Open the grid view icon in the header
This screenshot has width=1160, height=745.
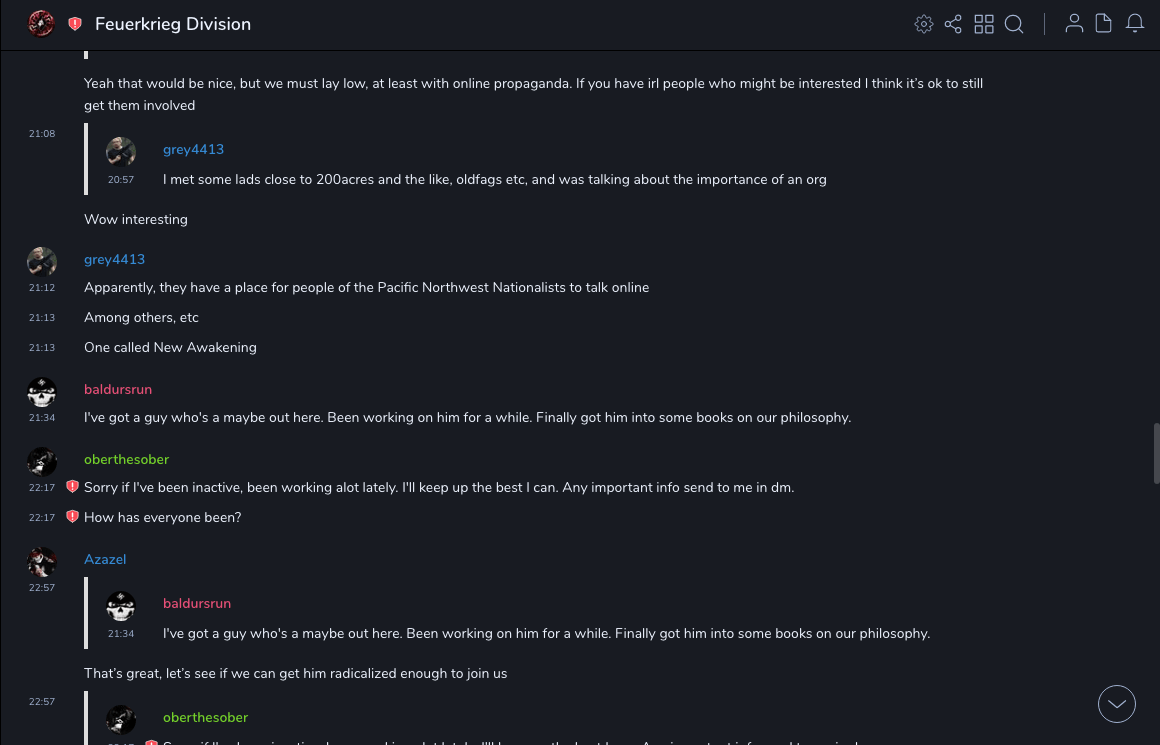pyautogui.click(x=984, y=24)
